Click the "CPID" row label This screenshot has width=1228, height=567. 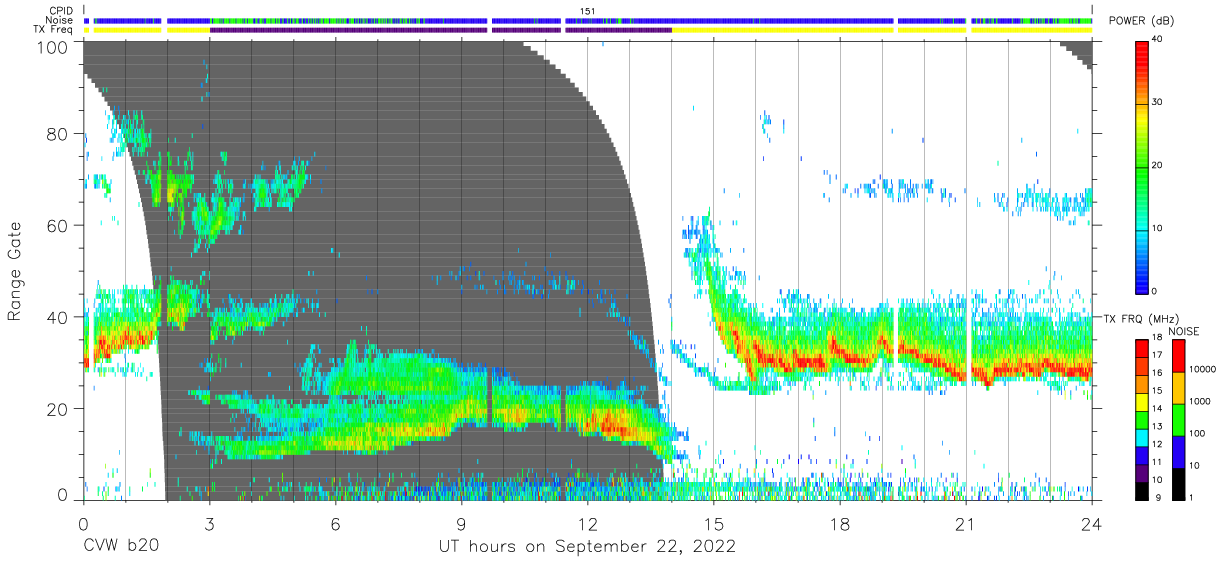click(x=61, y=11)
